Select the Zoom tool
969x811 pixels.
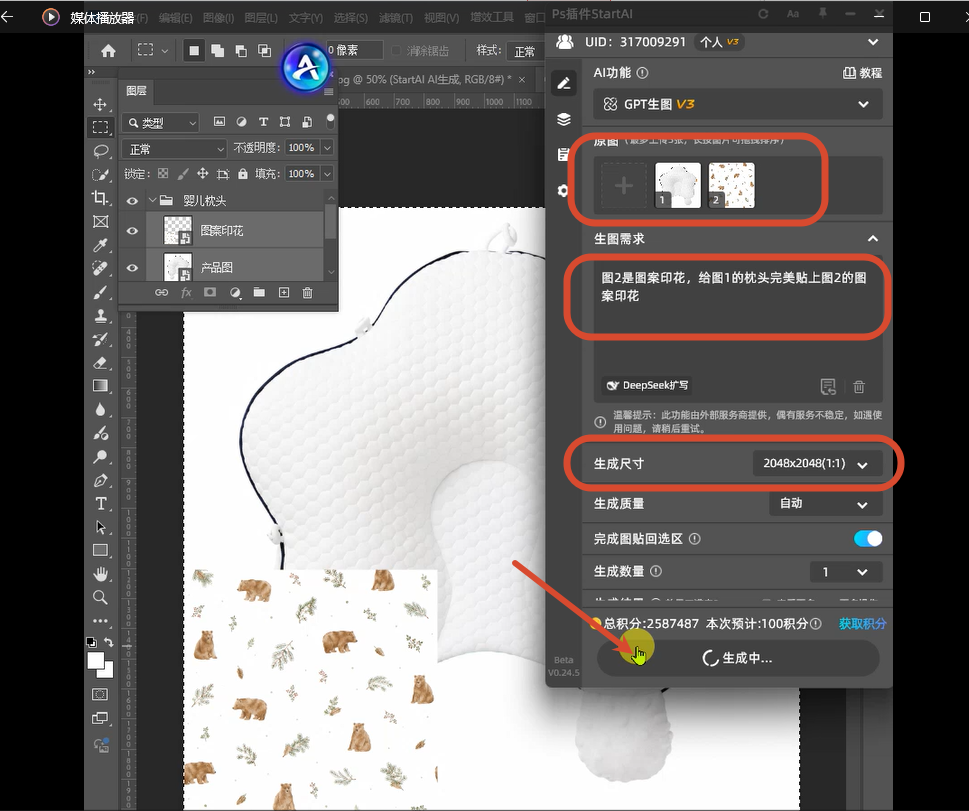pos(100,598)
